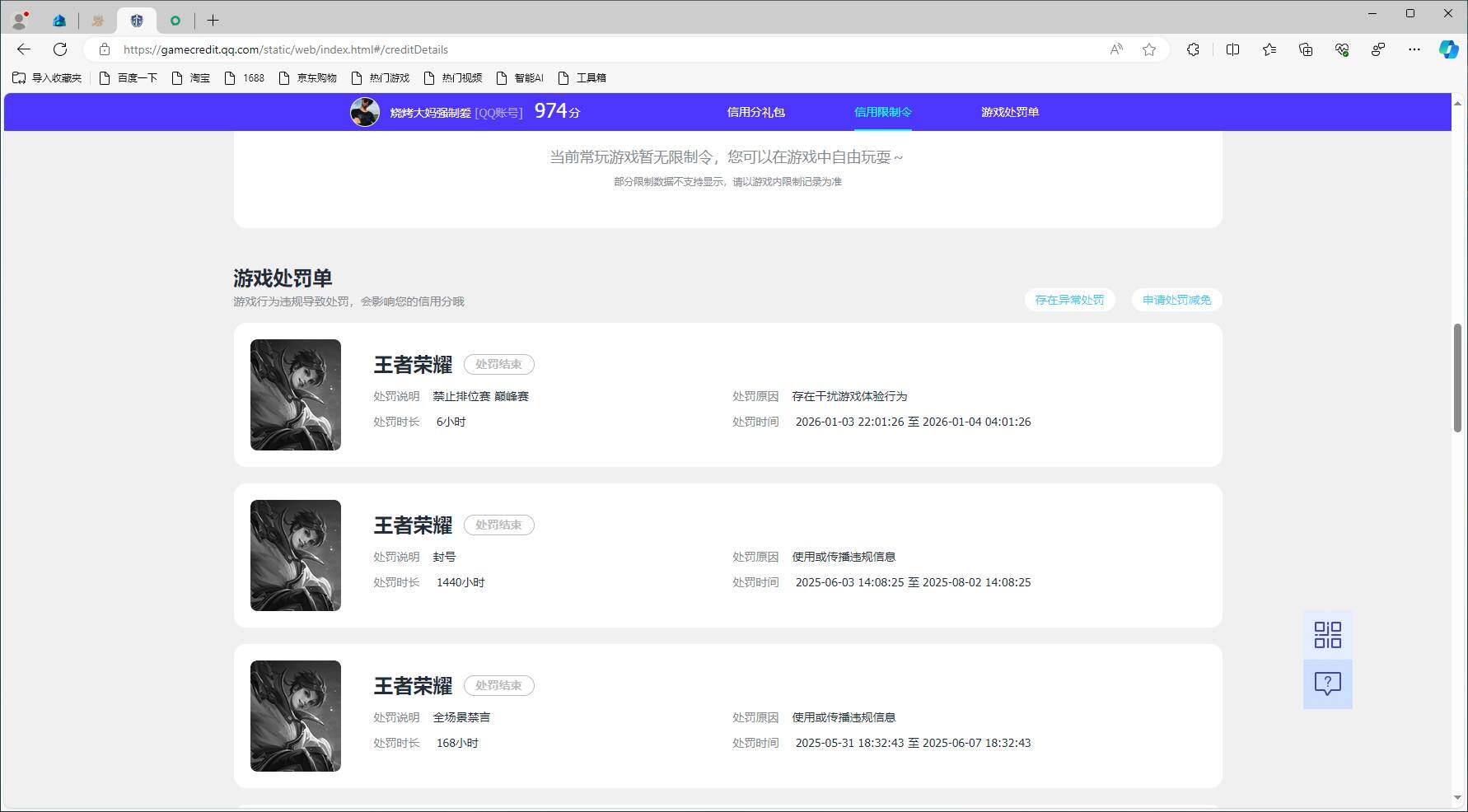Click 处罚结束 badge on 封号 card
Image resolution: width=1468 pixels, height=812 pixels.
pos(498,525)
